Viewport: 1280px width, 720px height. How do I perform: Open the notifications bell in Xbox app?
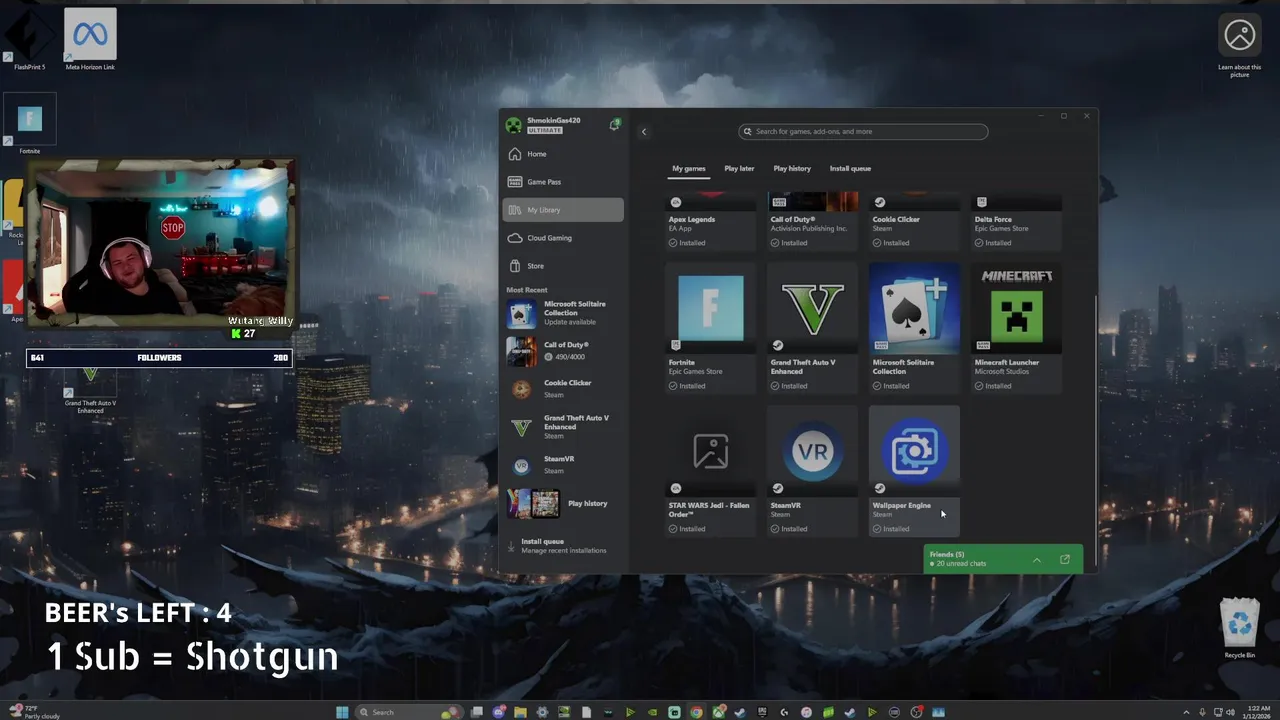coord(614,125)
